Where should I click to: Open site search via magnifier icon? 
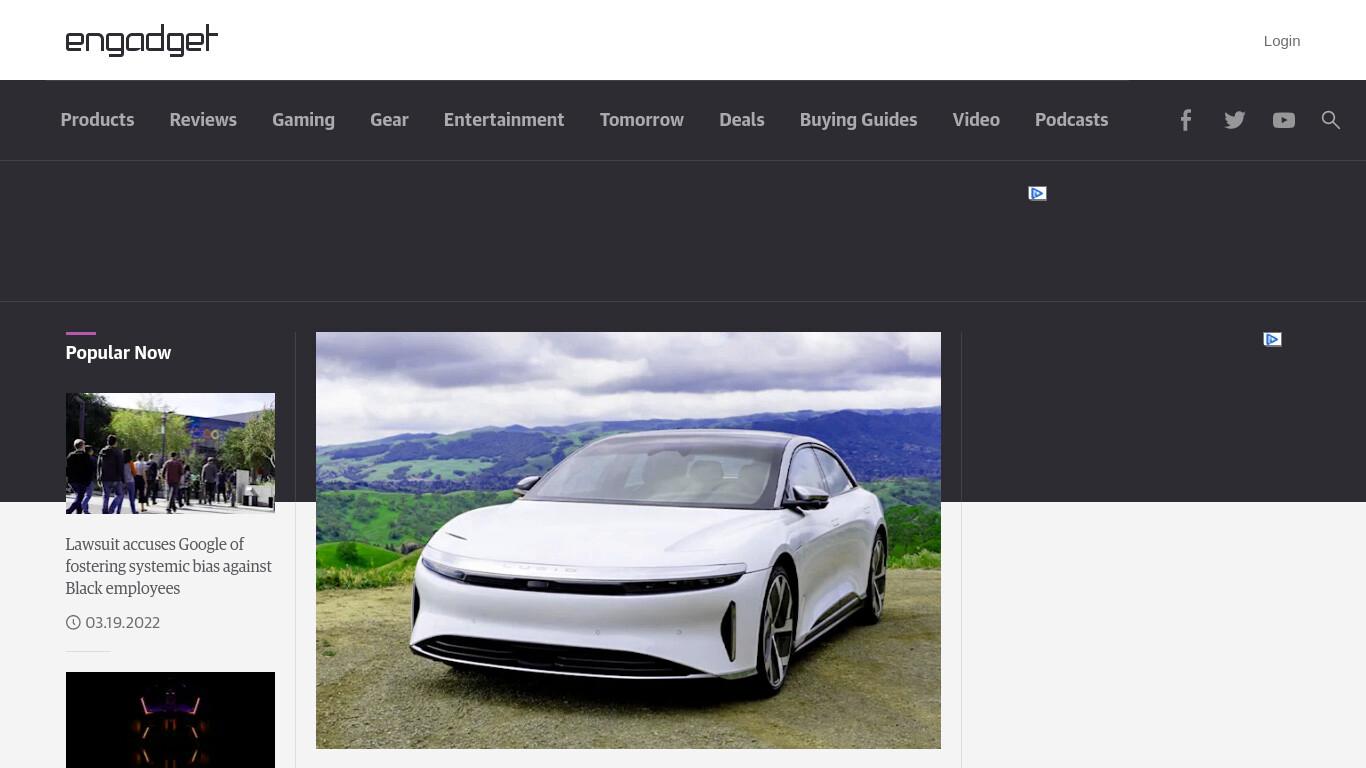tap(1331, 120)
